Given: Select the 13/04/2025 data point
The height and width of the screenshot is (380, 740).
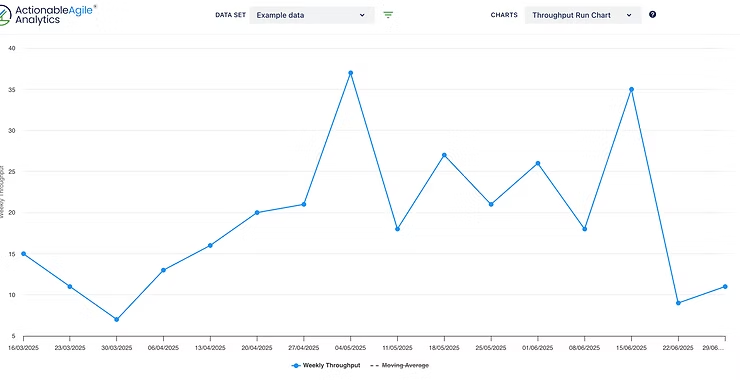Looking at the screenshot, I should tap(210, 245).
